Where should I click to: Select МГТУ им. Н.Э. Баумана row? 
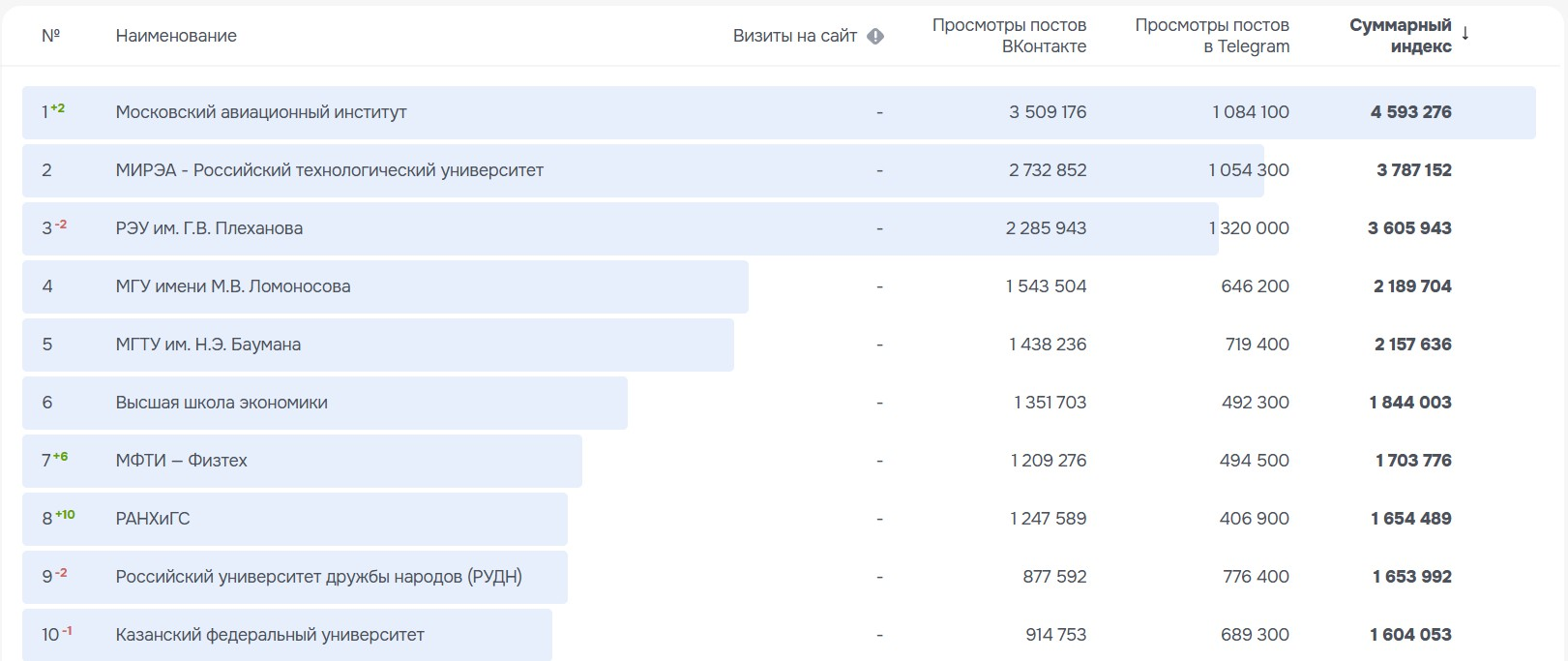pyautogui.click(x=208, y=345)
